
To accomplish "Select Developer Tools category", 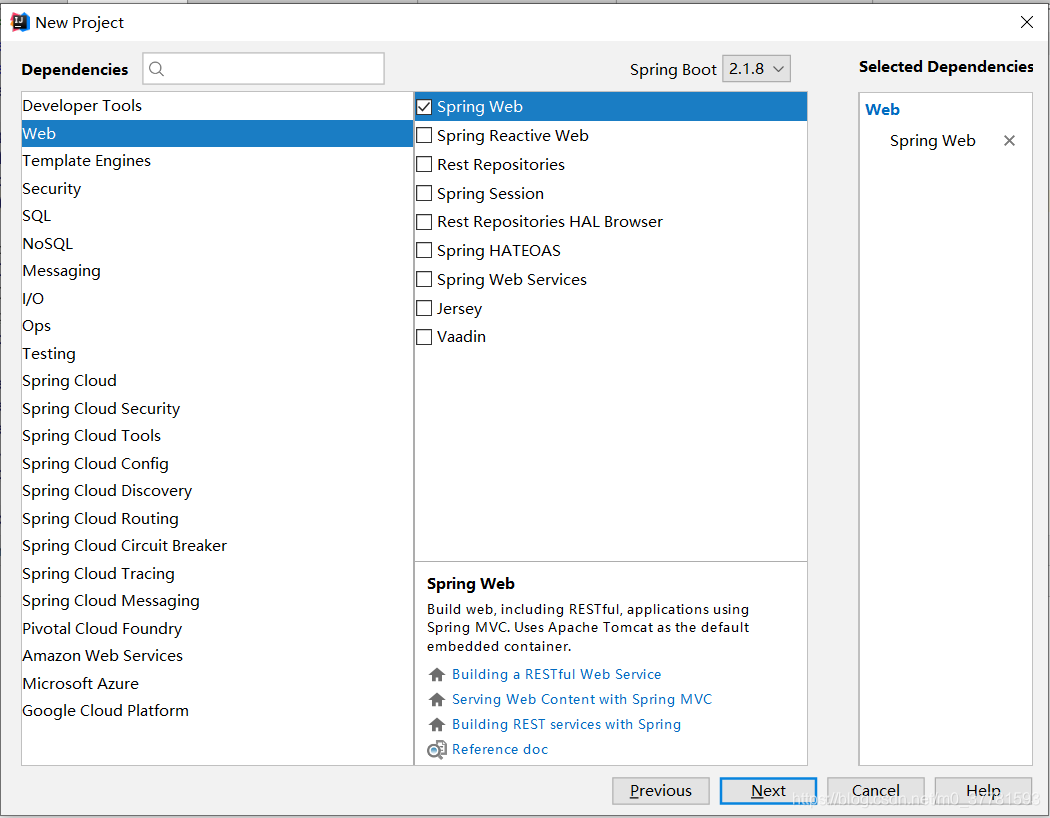I will (217, 106).
